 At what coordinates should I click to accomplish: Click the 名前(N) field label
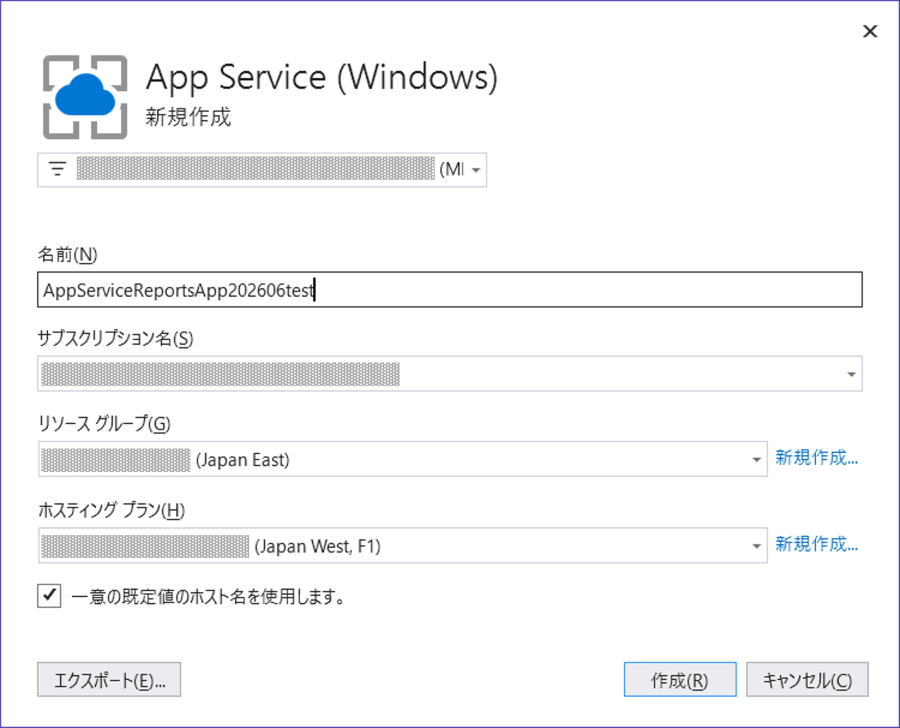[68, 254]
